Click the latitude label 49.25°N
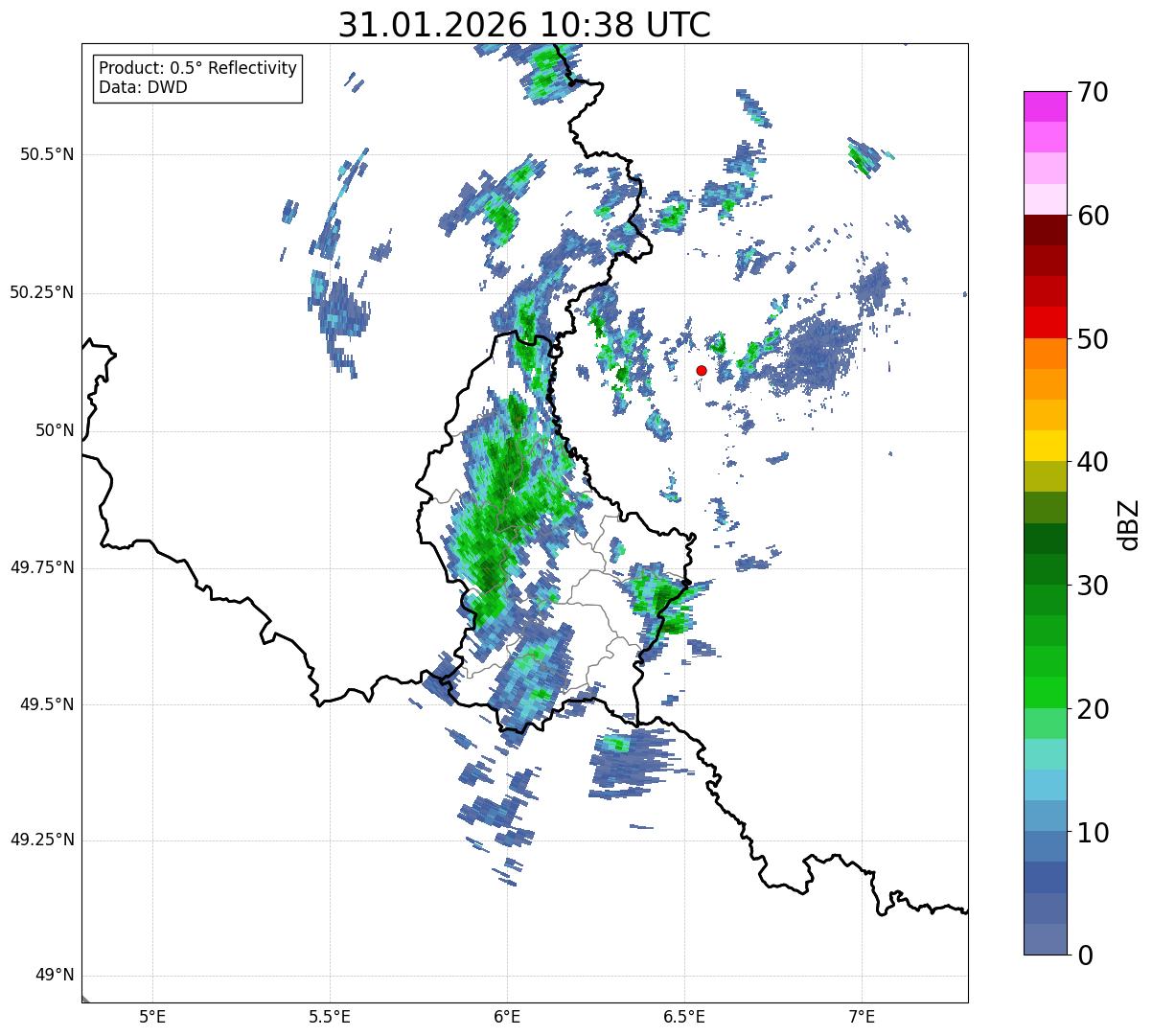The height and width of the screenshot is (1036, 1152). click(x=42, y=840)
